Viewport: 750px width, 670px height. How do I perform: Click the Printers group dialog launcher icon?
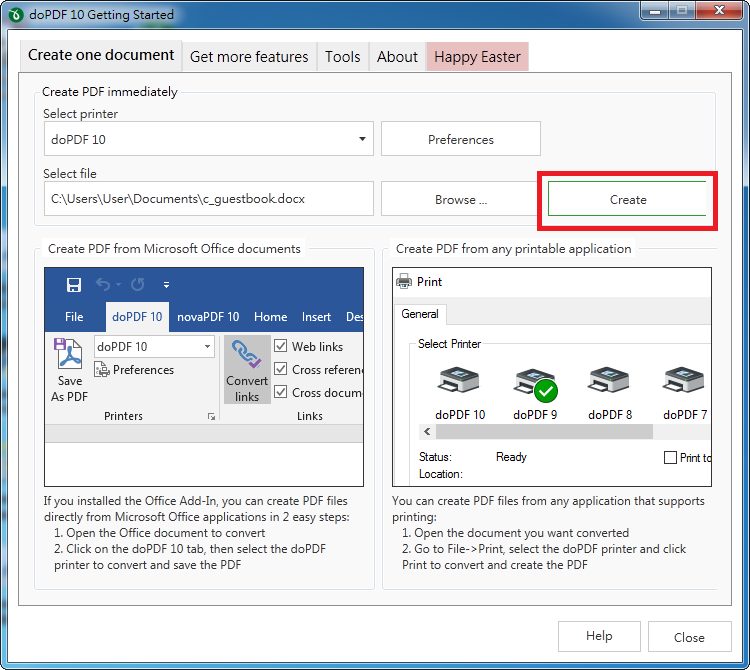(211, 417)
